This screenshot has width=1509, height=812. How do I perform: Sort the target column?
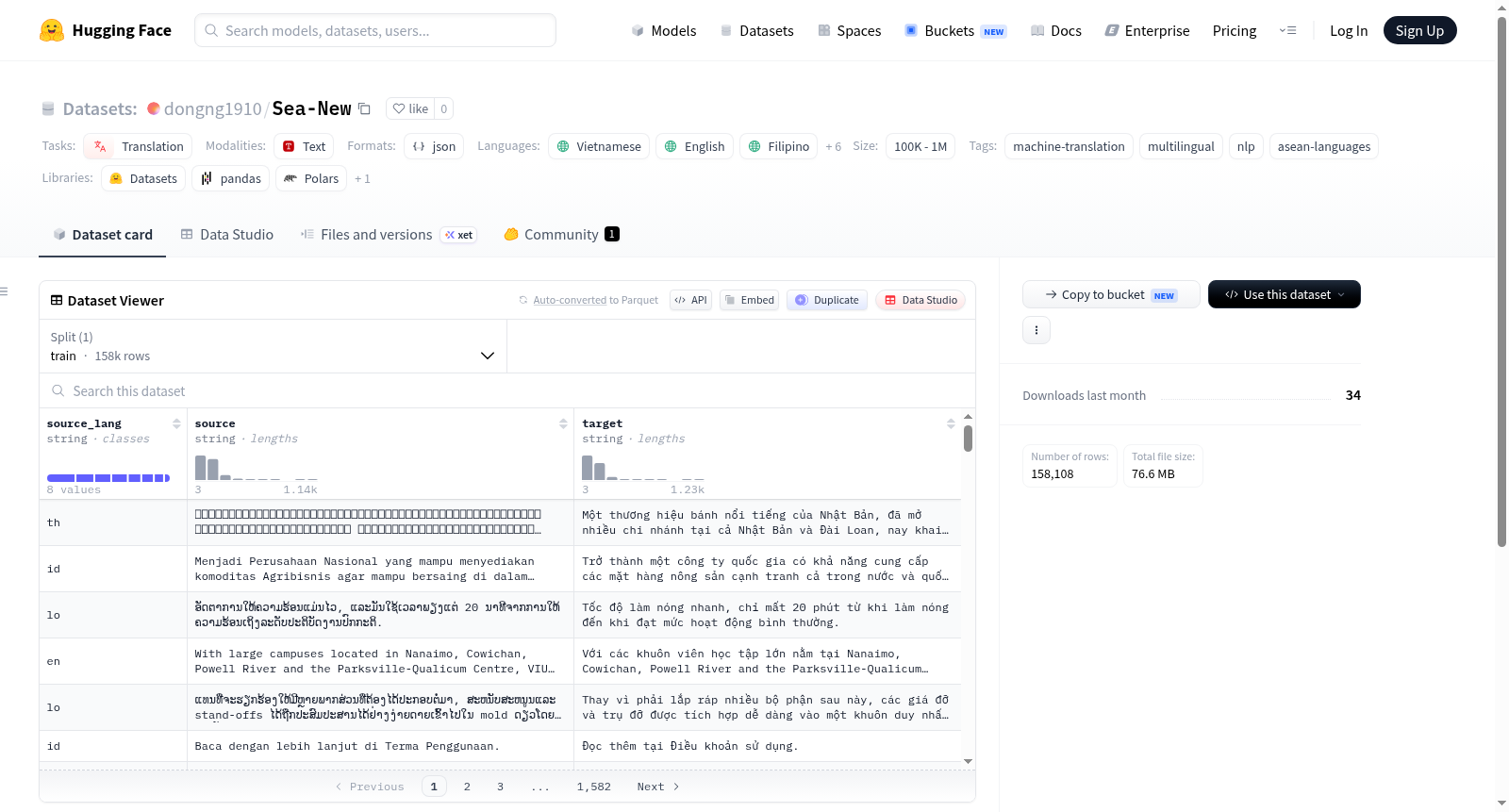(951, 423)
